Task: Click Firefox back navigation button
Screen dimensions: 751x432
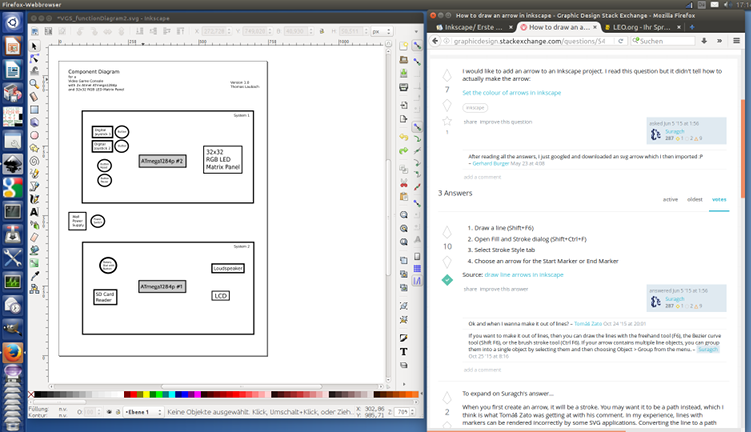Action: pyautogui.click(x=435, y=41)
